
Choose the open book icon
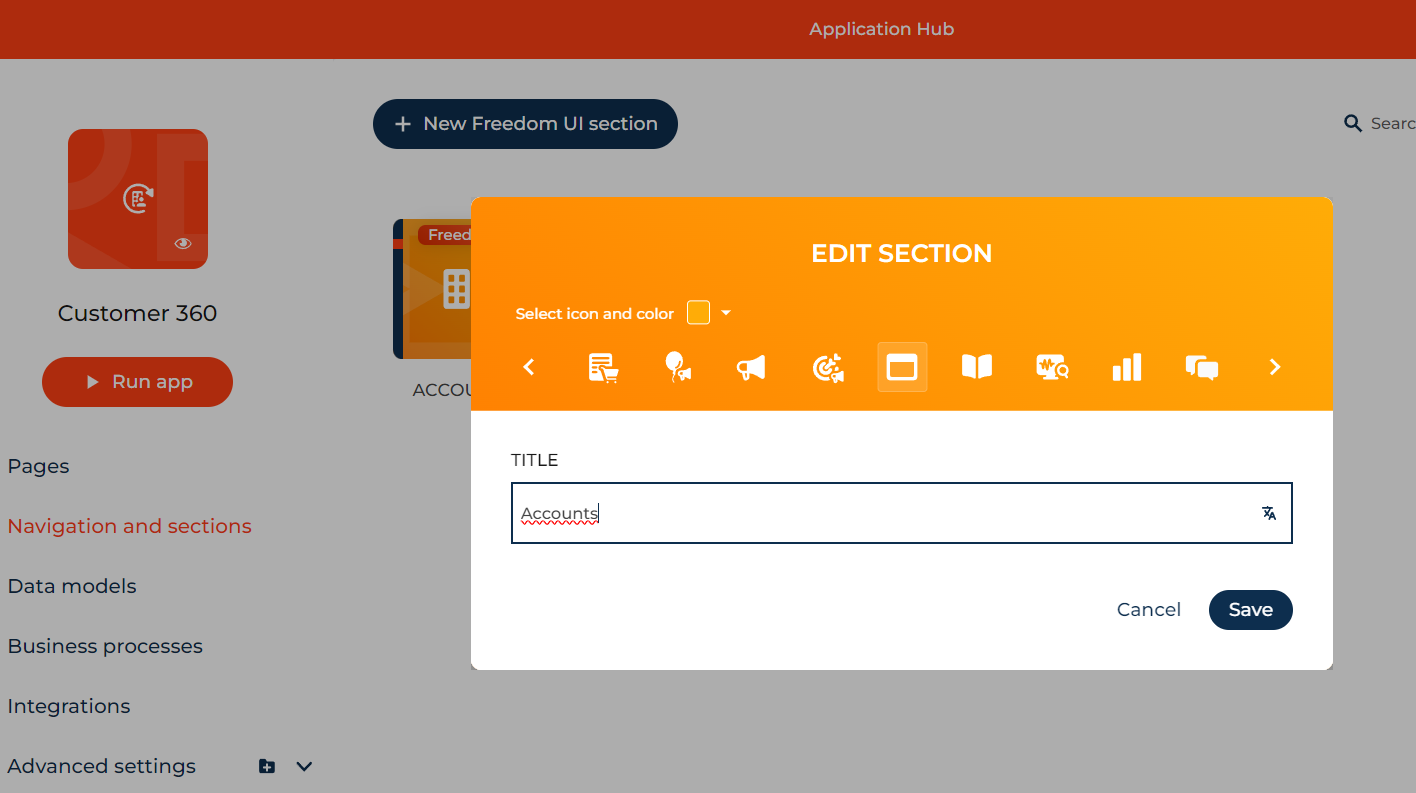pyautogui.click(x=977, y=367)
